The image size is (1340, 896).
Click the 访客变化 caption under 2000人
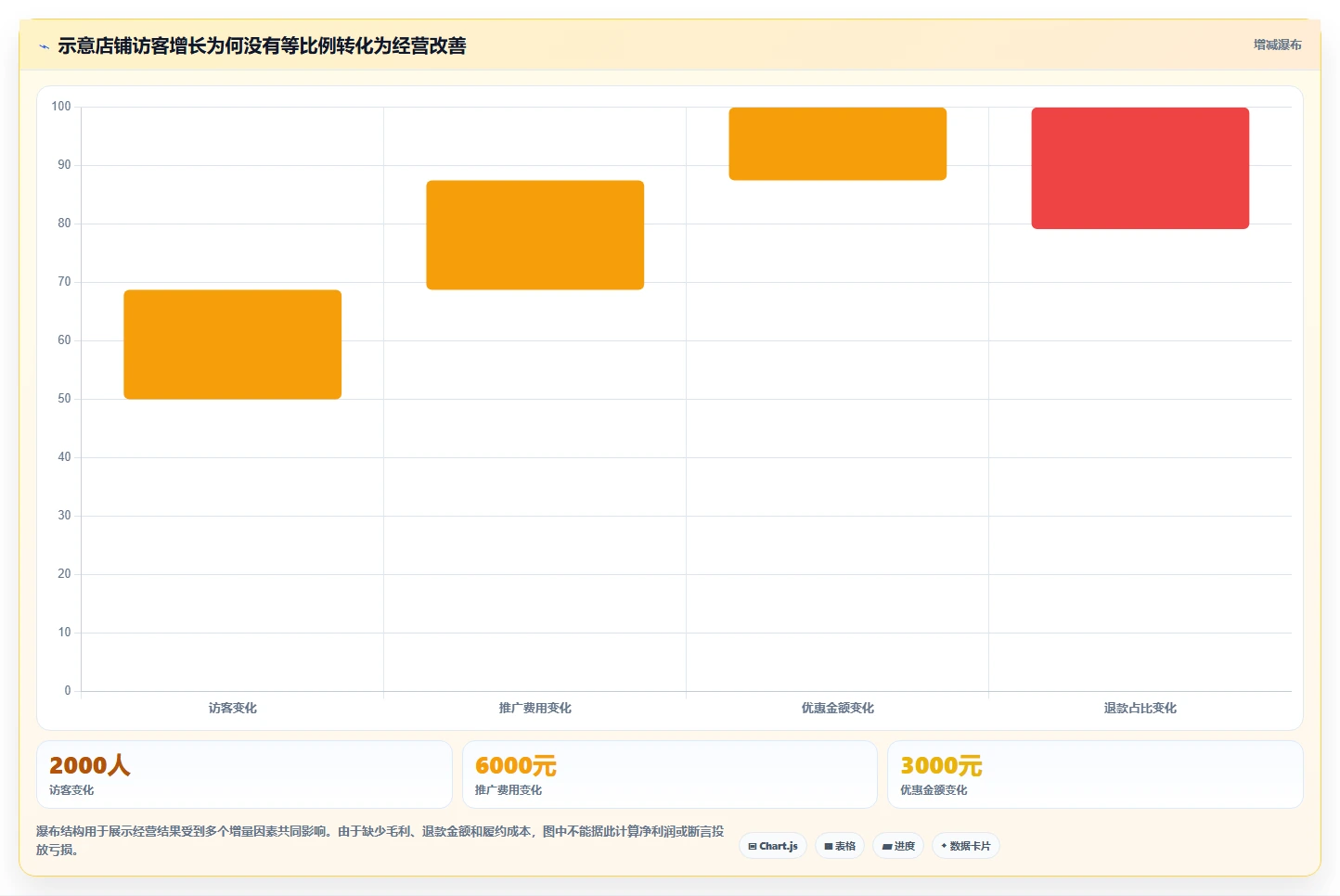coord(71,790)
